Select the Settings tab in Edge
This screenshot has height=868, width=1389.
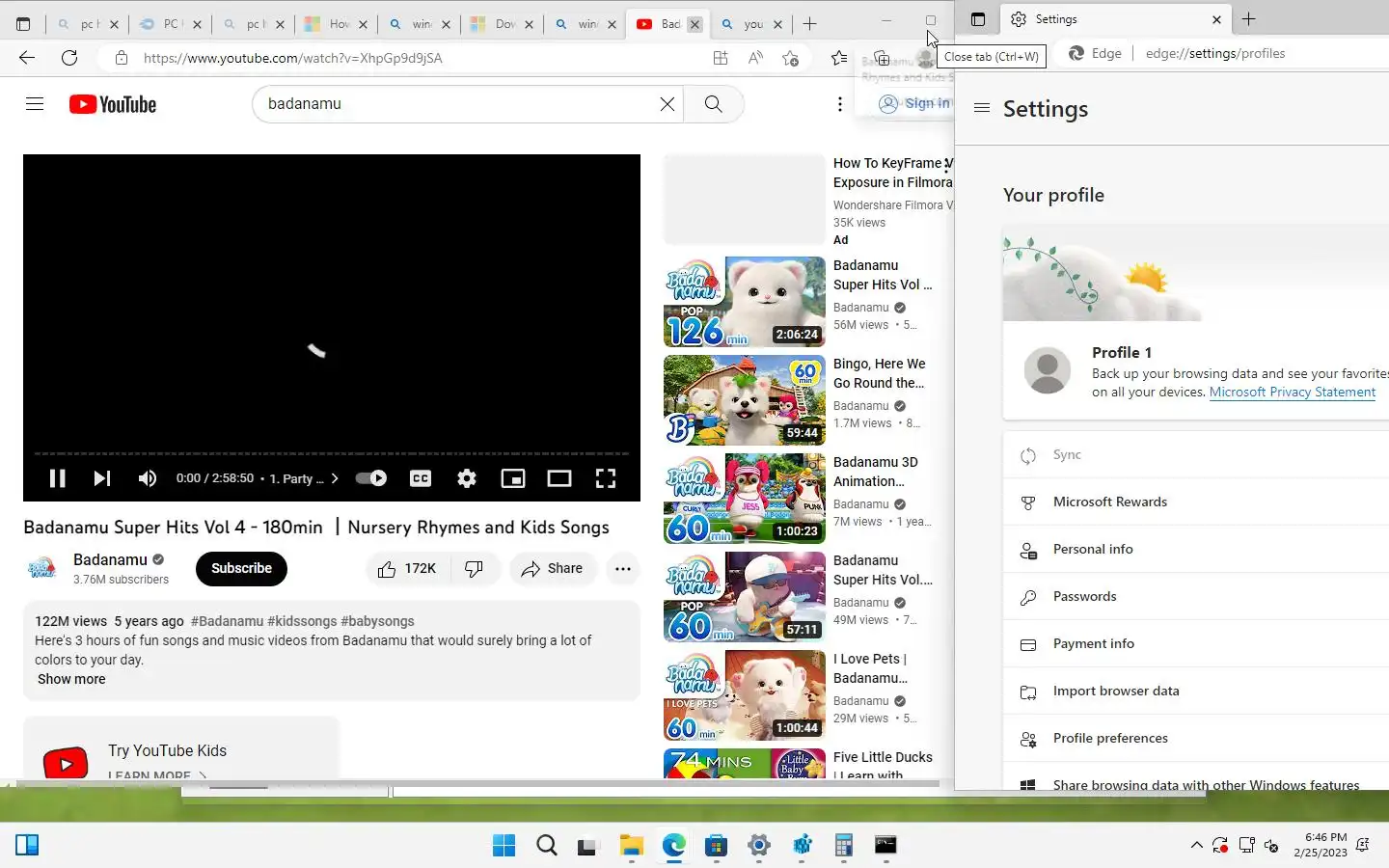[x=1116, y=19]
